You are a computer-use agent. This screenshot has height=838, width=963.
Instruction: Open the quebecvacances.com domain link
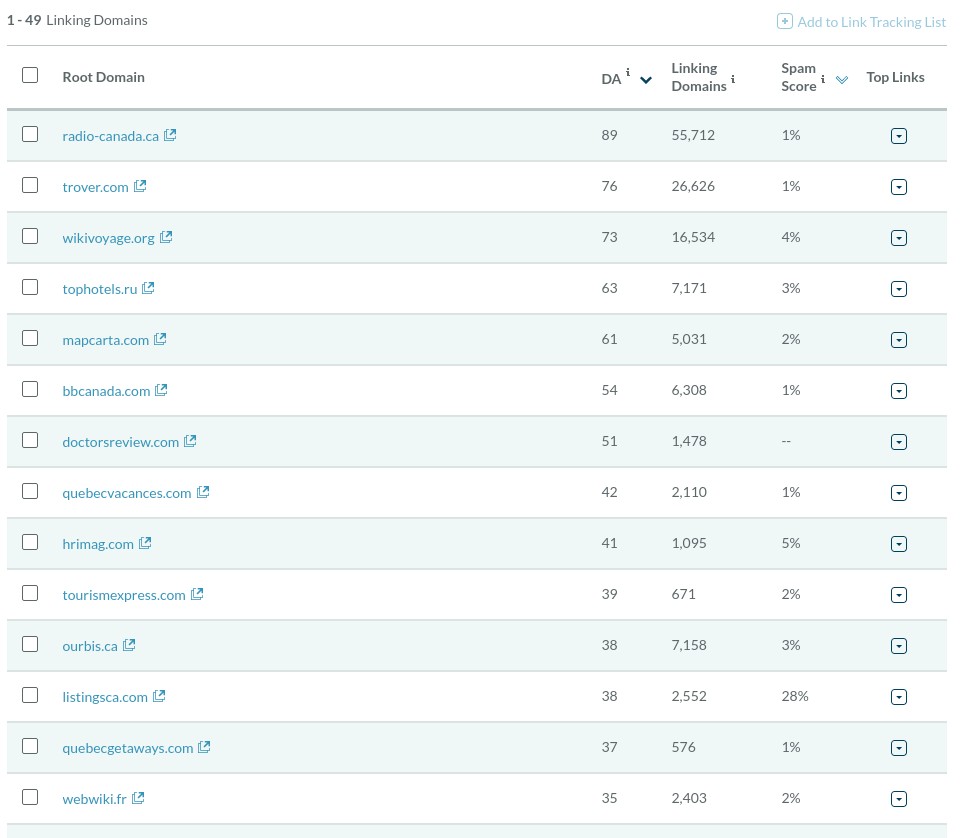127,493
